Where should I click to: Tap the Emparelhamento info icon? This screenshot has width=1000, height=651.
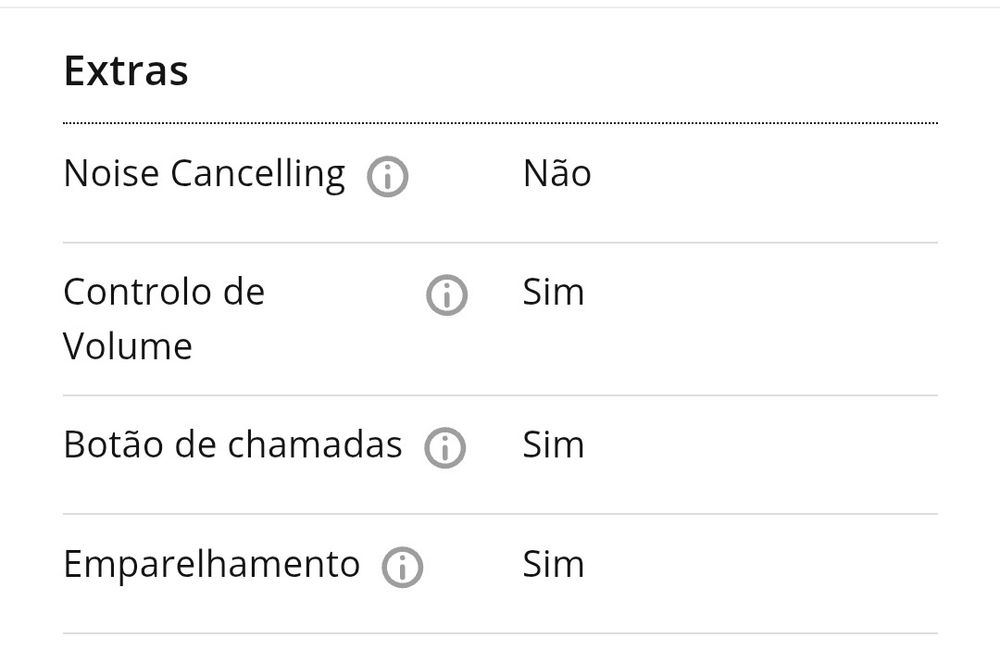[402, 567]
